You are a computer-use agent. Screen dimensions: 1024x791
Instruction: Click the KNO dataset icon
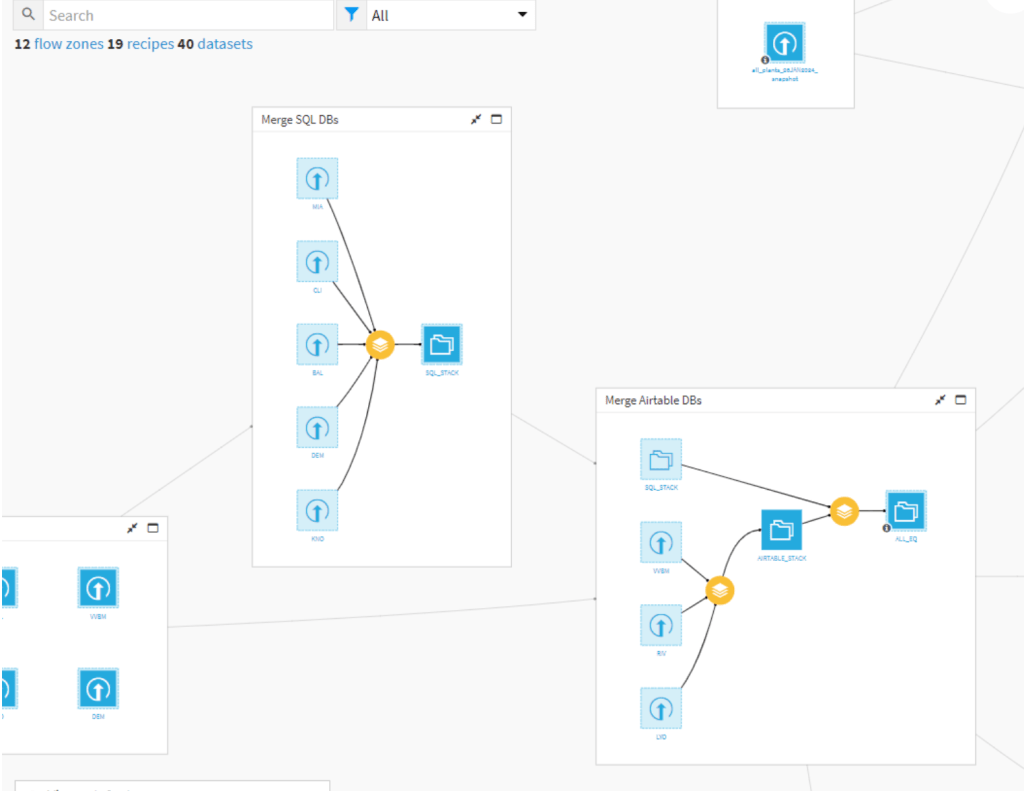(x=317, y=510)
